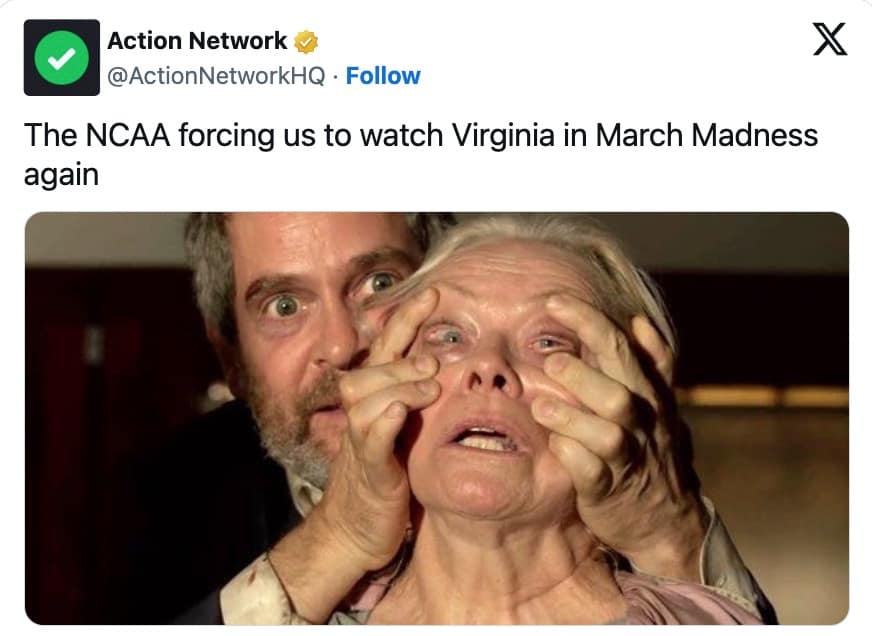This screenshot has height=636, width=872.
Task: Open the attached meme image
Action: (436, 418)
